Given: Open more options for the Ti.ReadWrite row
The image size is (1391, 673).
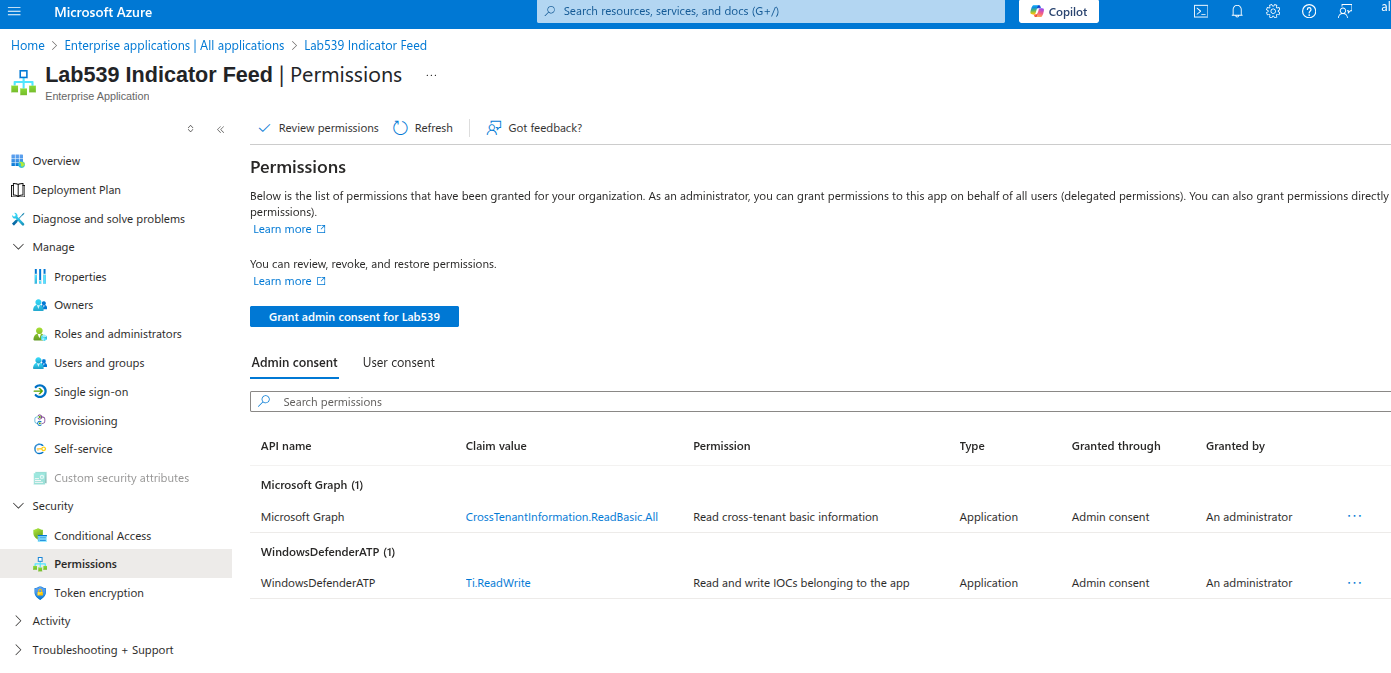Looking at the screenshot, I should [1354, 583].
